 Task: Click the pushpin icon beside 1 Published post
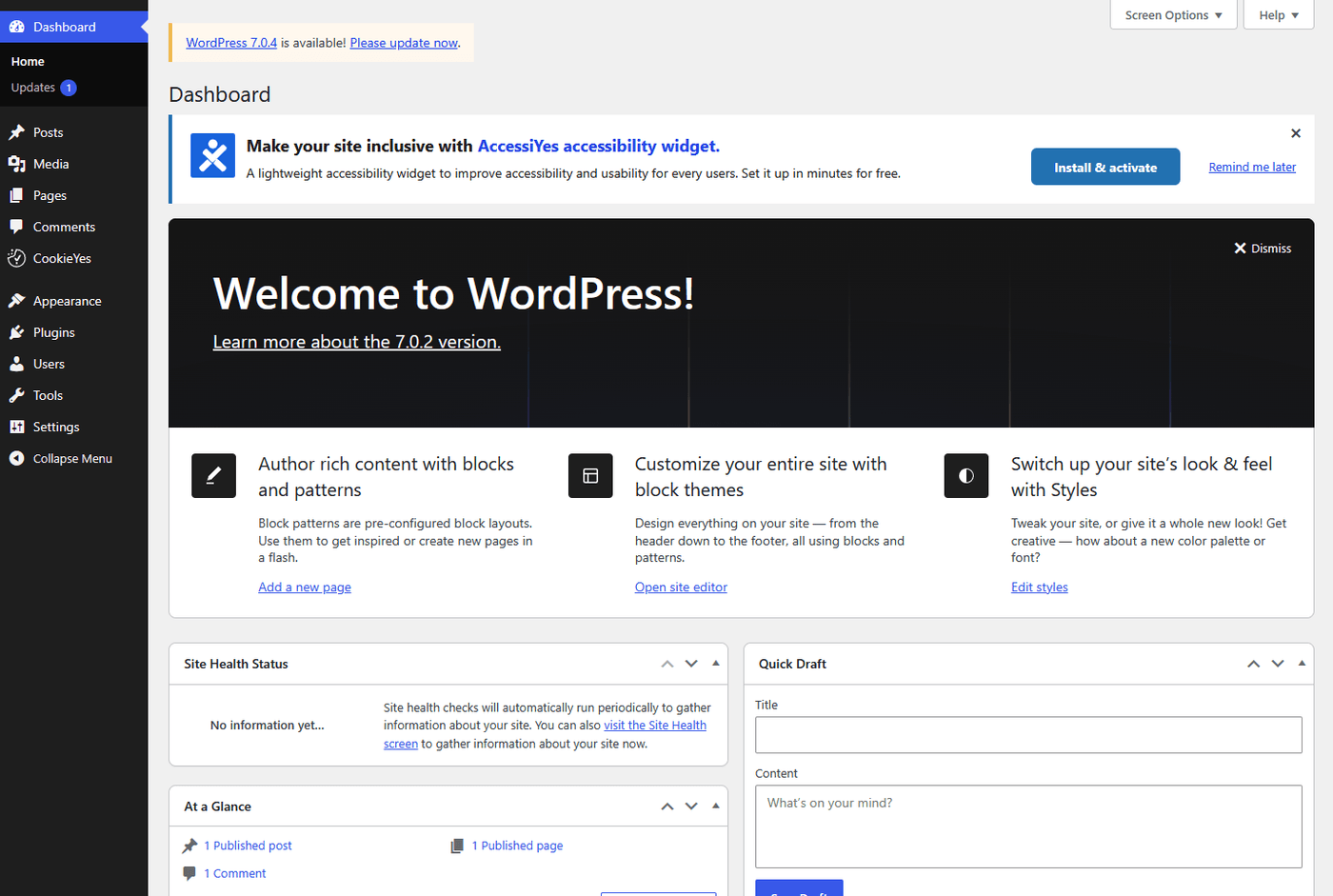189,846
